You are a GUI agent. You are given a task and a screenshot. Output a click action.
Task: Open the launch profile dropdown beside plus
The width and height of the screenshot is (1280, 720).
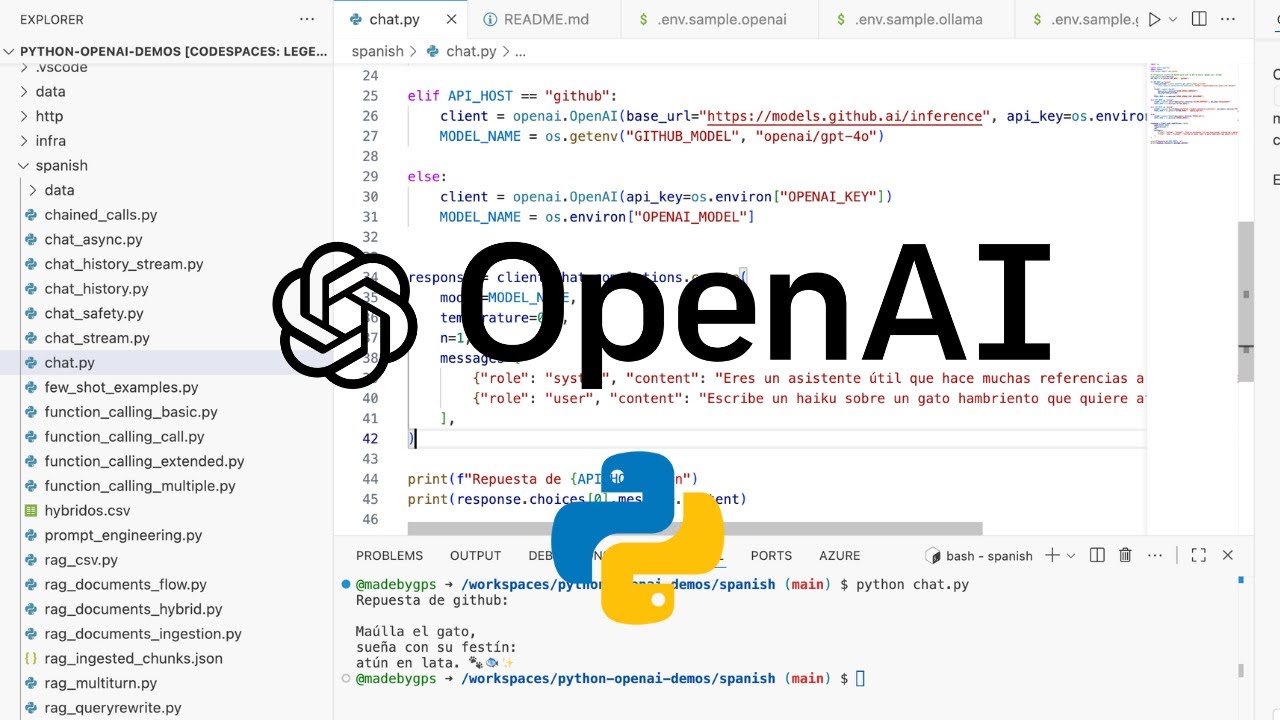1071,555
